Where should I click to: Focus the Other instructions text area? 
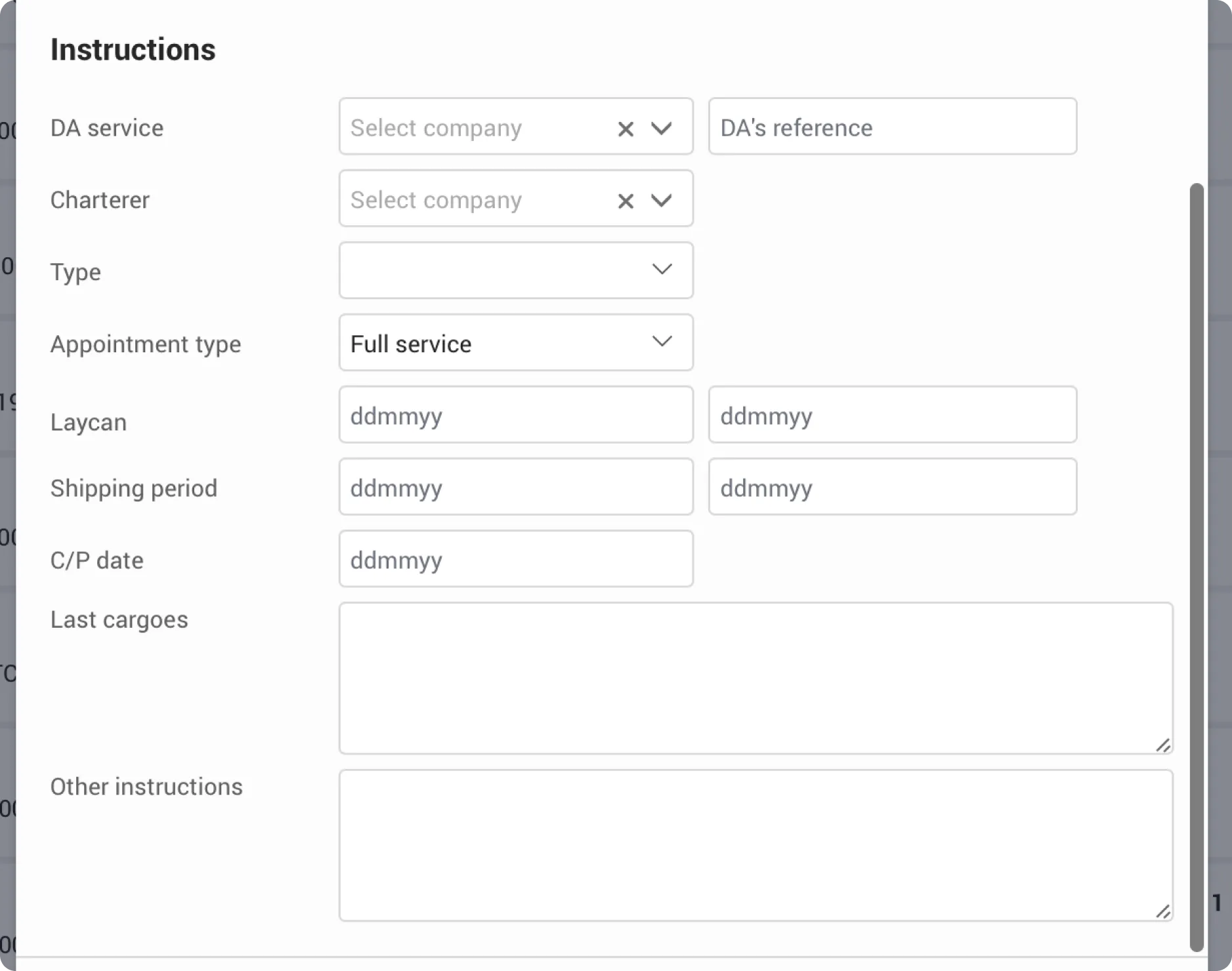point(755,846)
